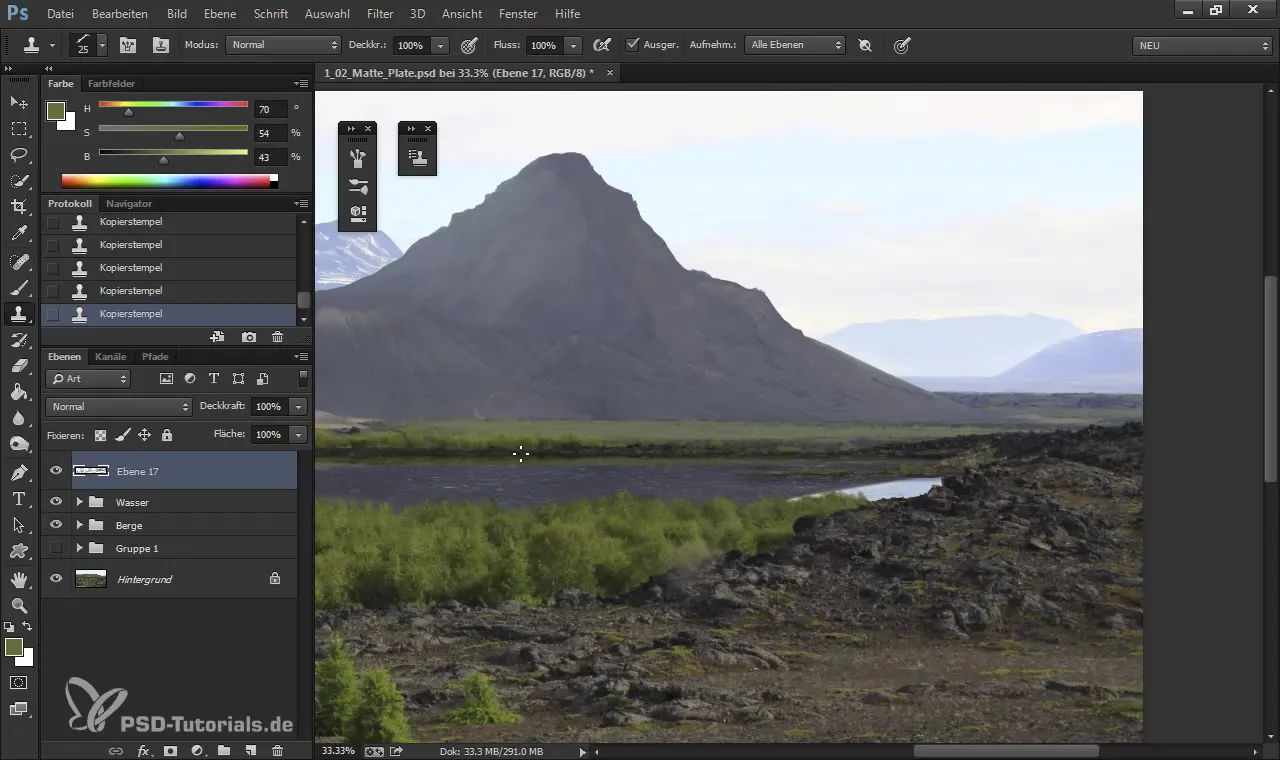Select the Crop tool

pyautogui.click(x=19, y=207)
